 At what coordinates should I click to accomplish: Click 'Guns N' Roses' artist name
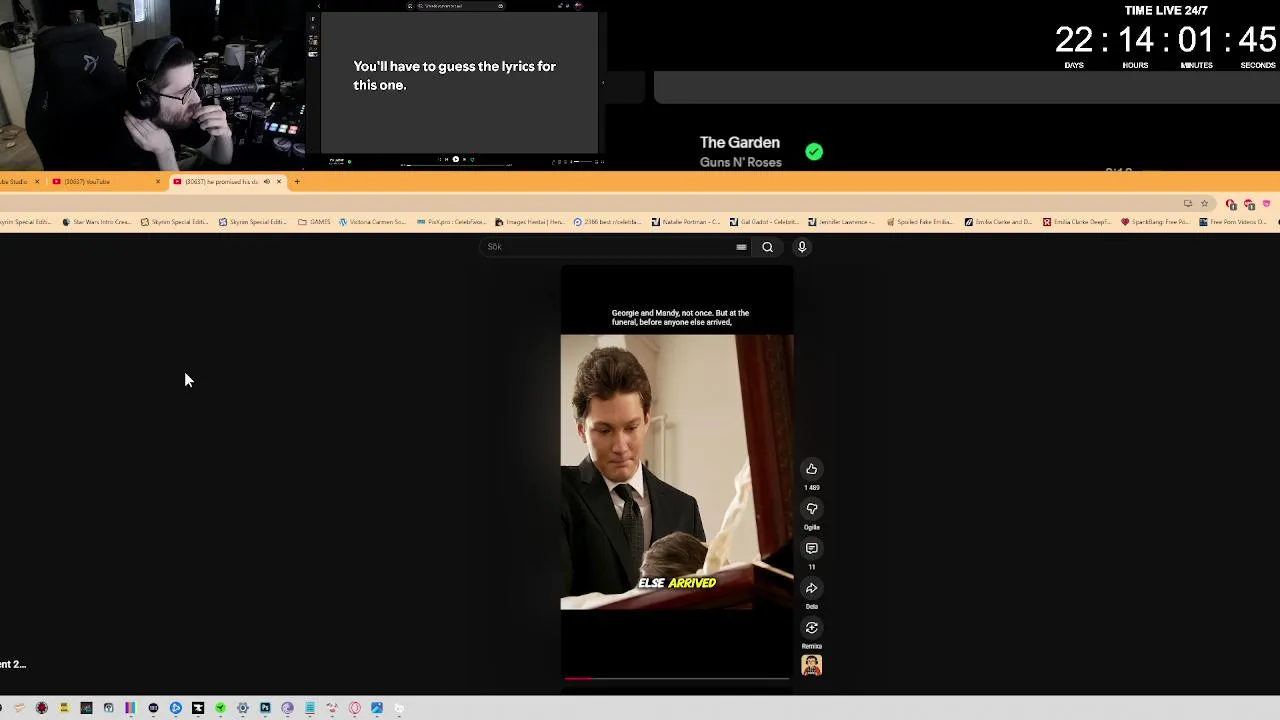(x=740, y=162)
